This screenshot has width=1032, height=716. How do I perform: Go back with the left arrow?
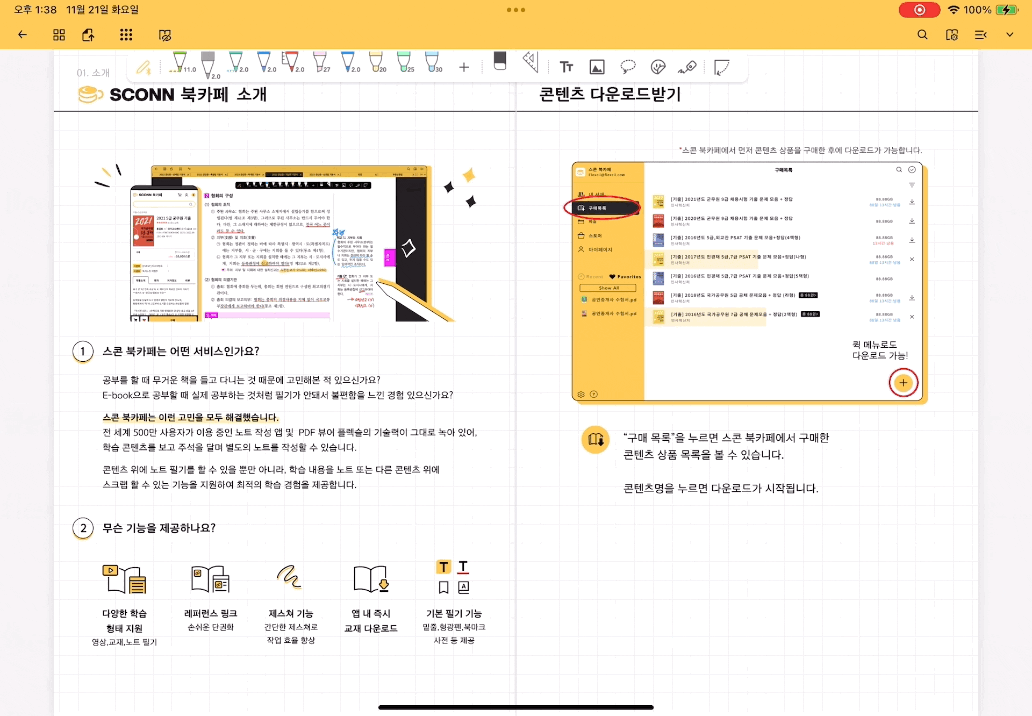point(22,35)
